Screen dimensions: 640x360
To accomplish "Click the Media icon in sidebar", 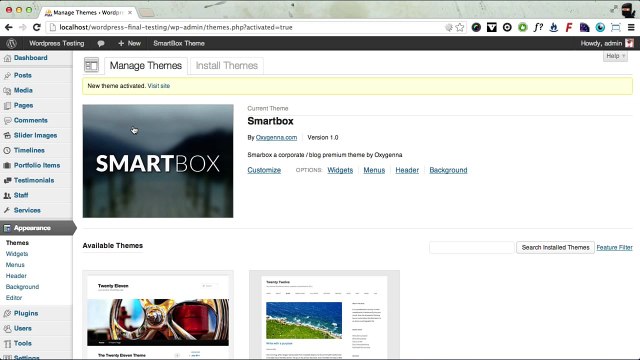I will tap(7, 91).
